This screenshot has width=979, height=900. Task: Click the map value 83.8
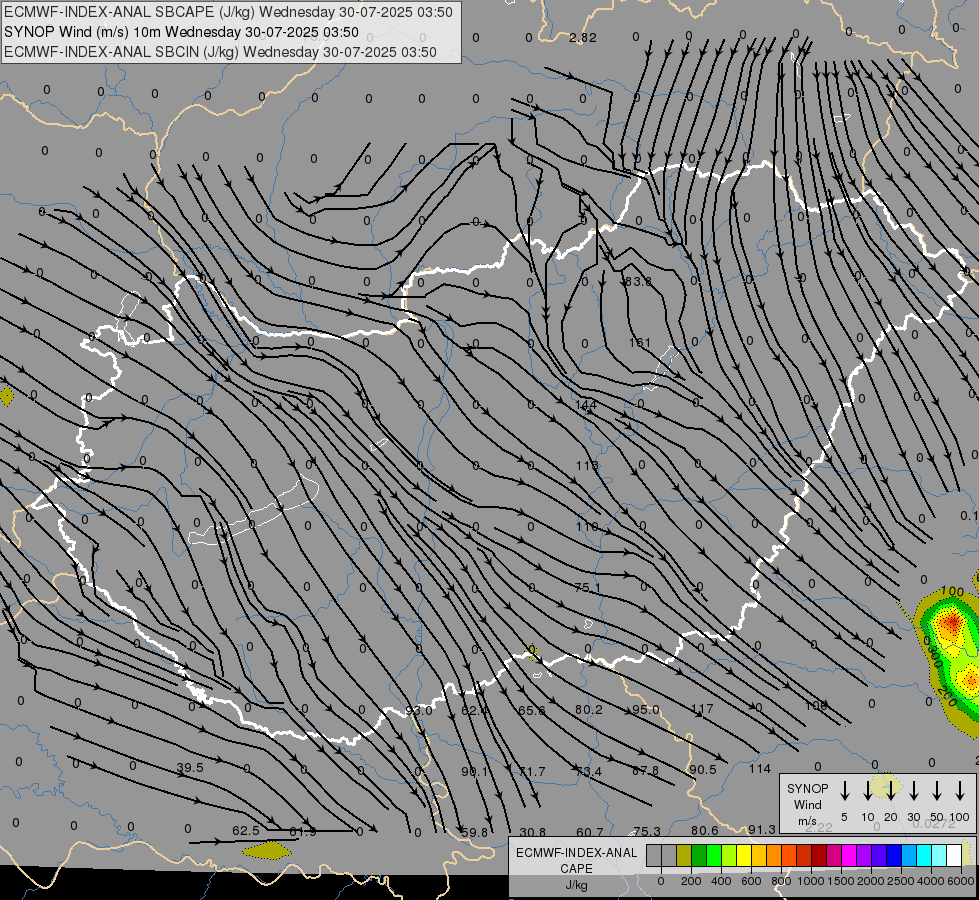pos(638,282)
